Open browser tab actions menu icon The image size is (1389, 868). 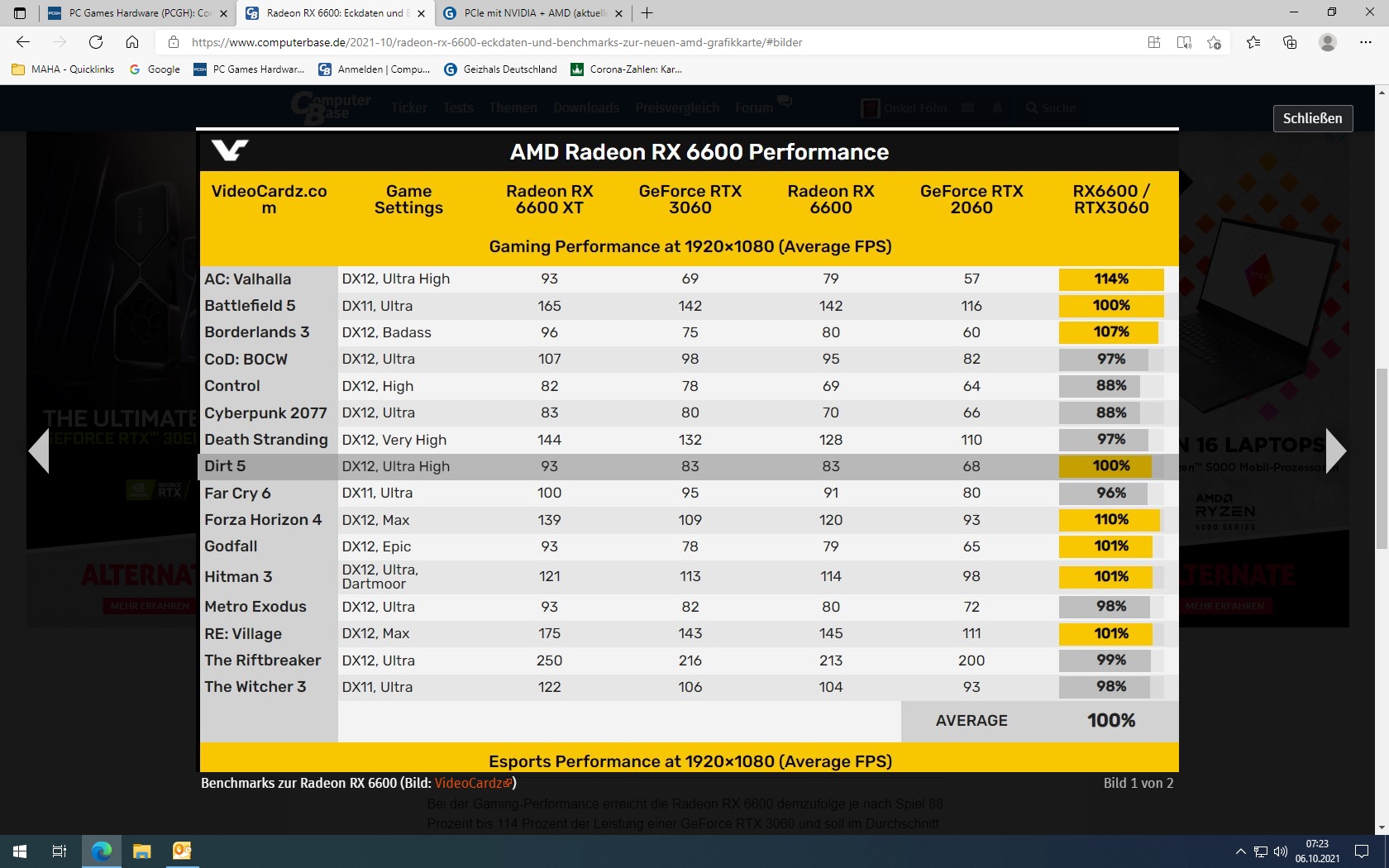tap(20, 13)
